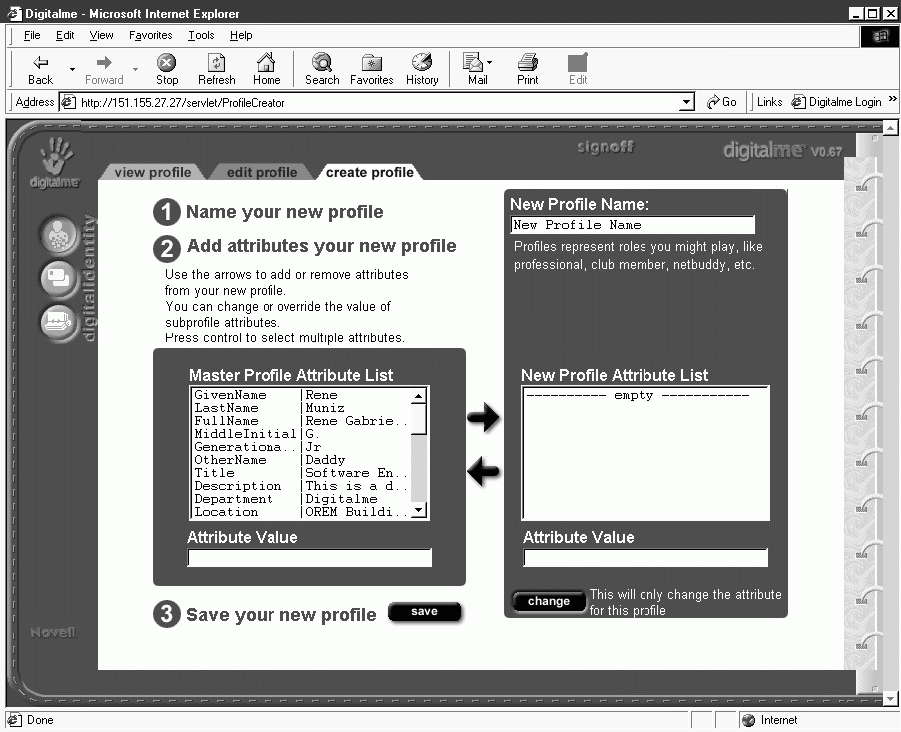Open the cards sidebar icon
The image size is (901, 732).
pyautogui.click(x=59, y=279)
